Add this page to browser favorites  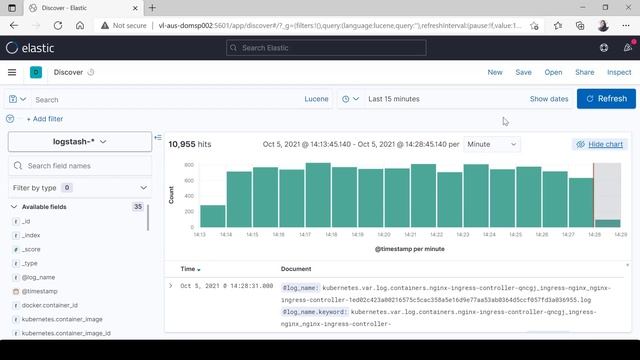534,26
